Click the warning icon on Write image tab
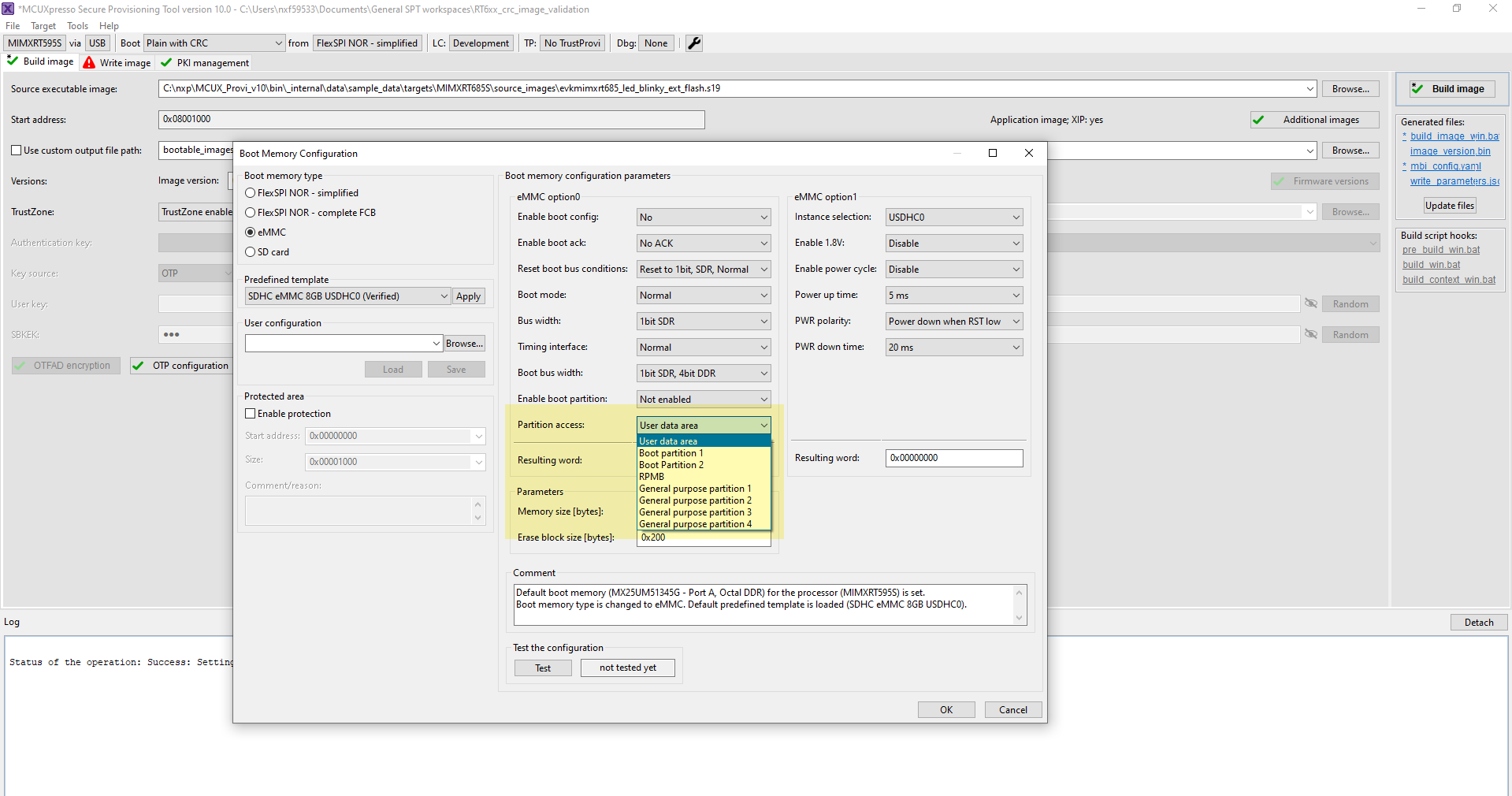Screen dimensions: 1512x796 89,62
